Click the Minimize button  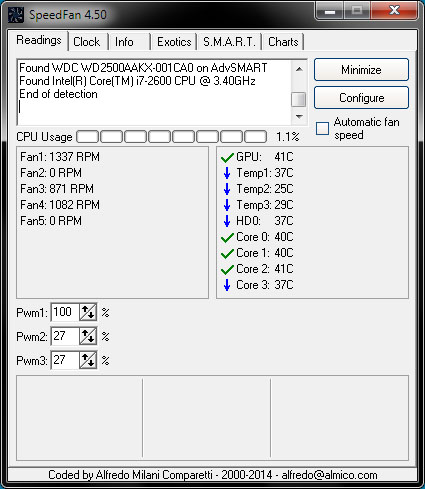click(361, 70)
